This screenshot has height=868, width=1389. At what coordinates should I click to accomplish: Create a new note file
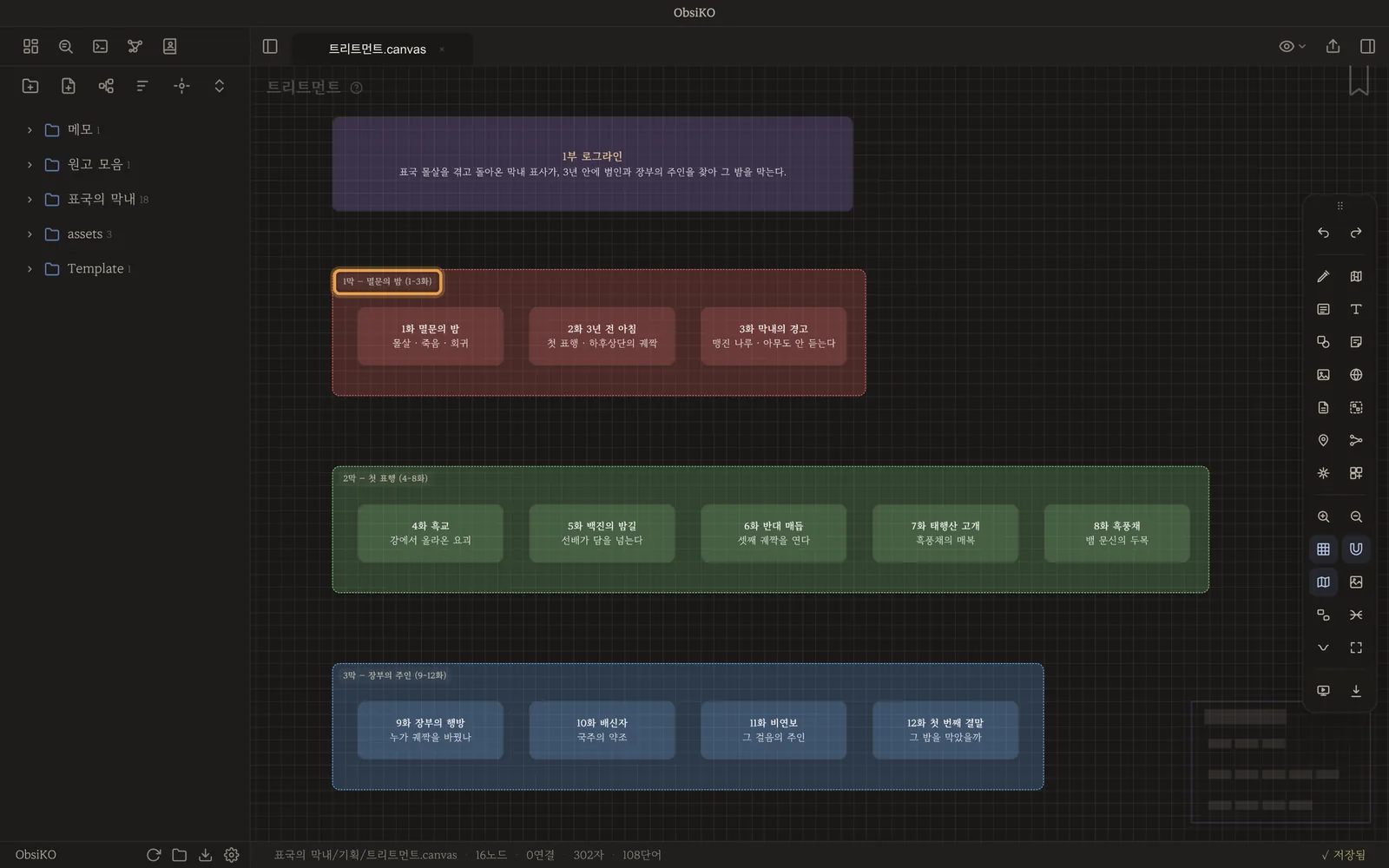(x=69, y=85)
